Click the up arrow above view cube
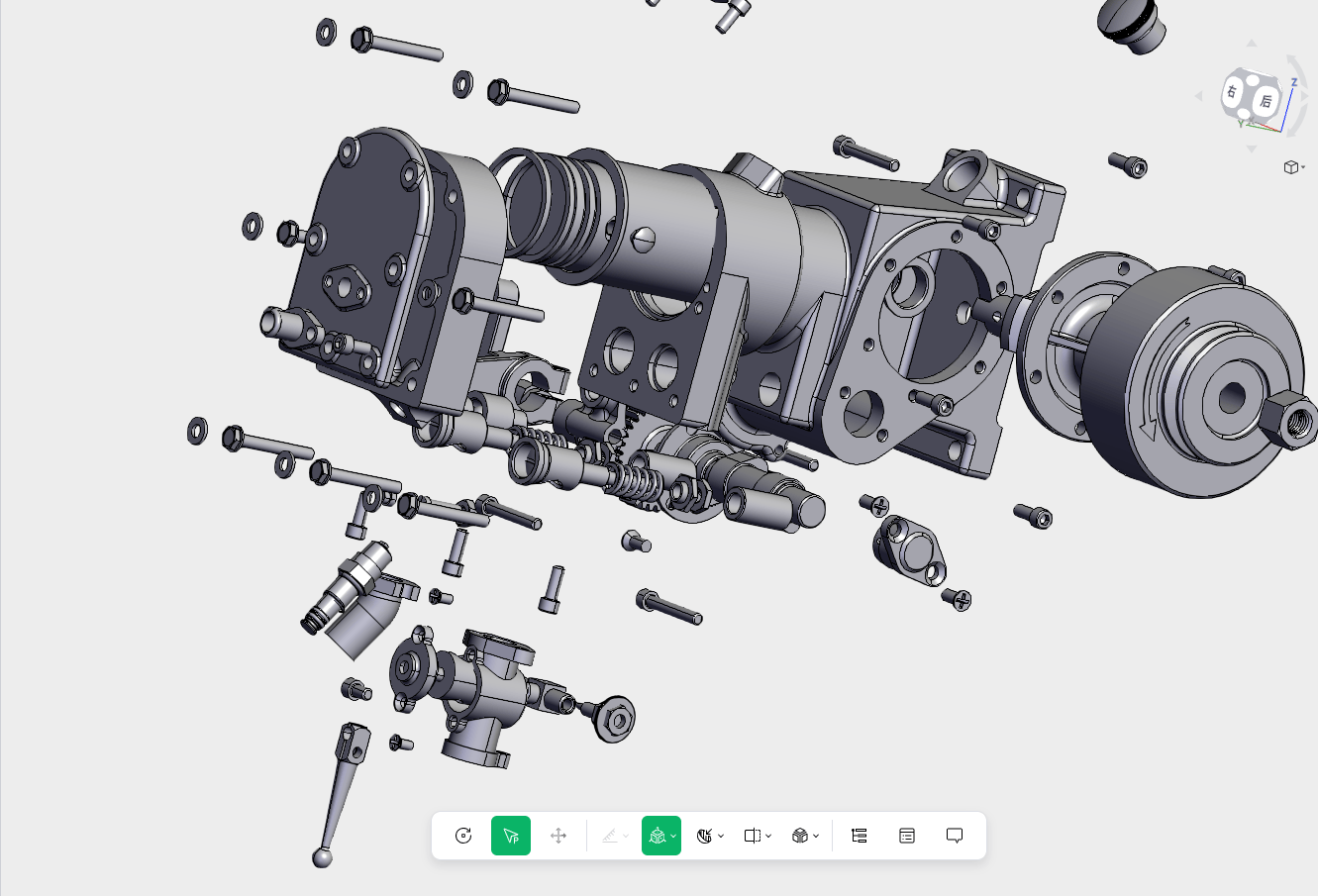The width and height of the screenshot is (1318, 896). (1252, 44)
